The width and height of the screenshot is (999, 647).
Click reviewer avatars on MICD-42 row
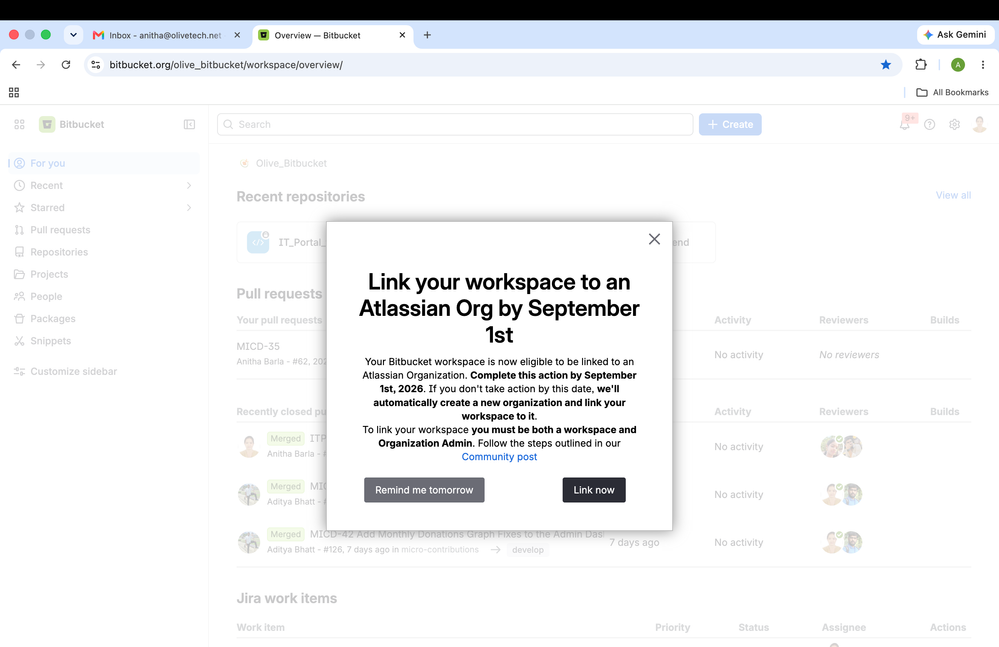click(x=841, y=542)
